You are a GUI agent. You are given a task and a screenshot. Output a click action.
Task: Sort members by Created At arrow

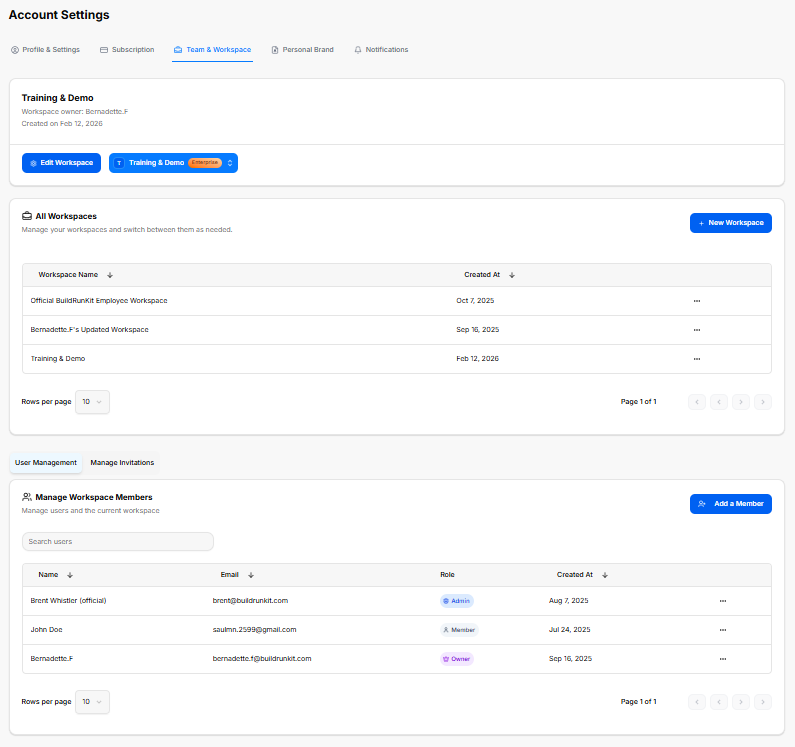pos(605,575)
